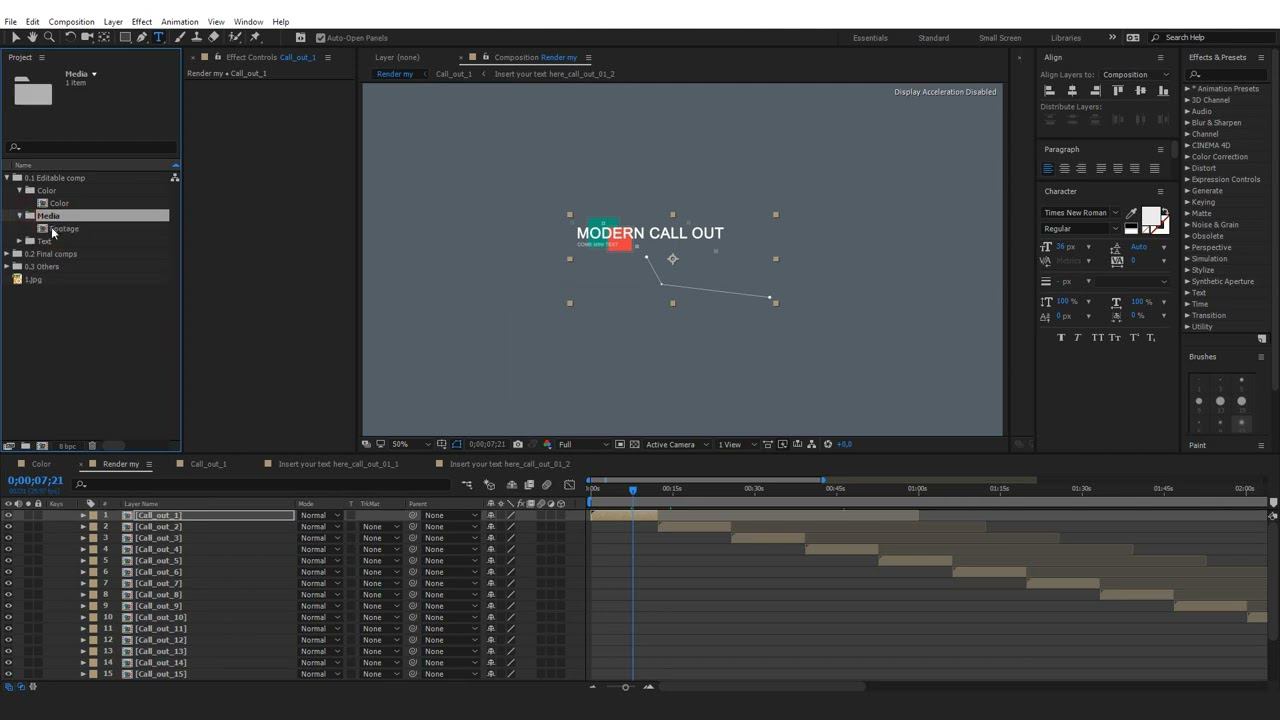This screenshot has height=720, width=1280.
Task: Activate the Horizontal Type tool
Action: [x=158, y=37]
